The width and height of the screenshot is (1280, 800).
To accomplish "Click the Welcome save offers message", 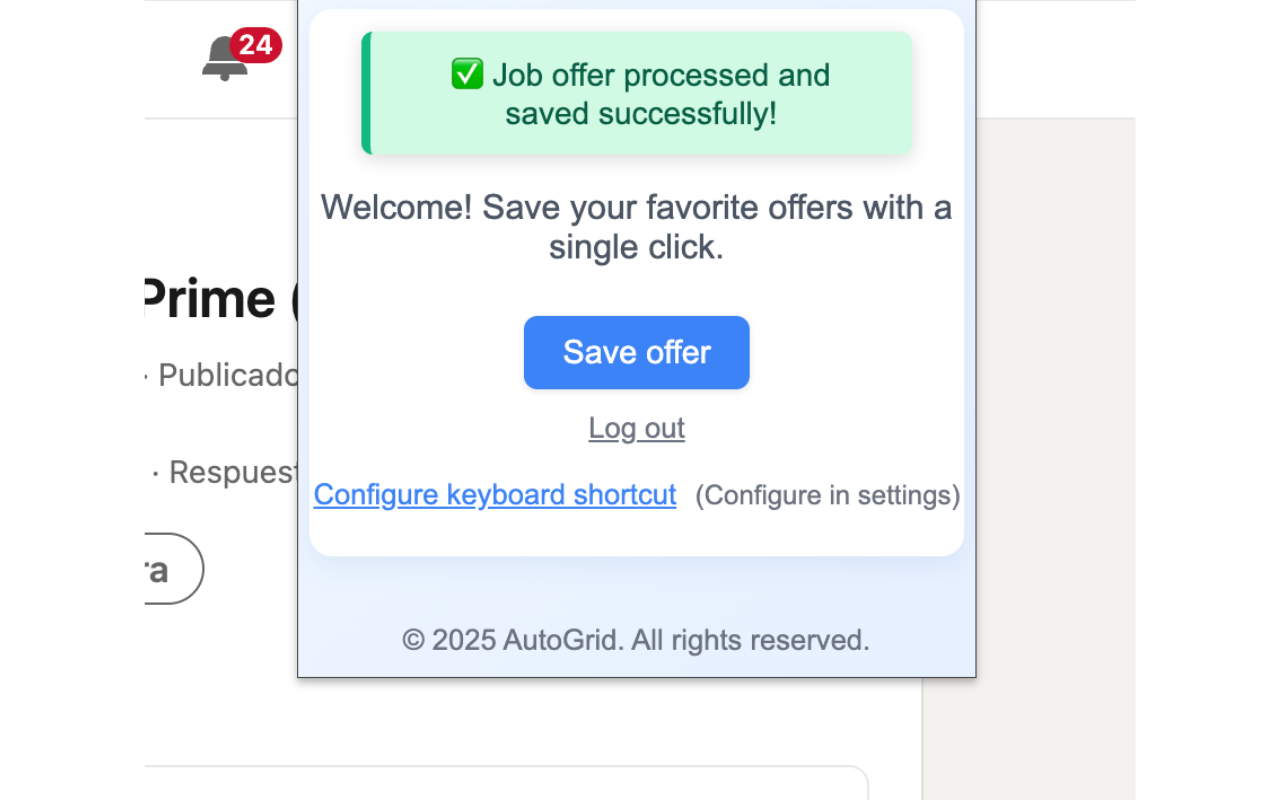I will 636,227.
